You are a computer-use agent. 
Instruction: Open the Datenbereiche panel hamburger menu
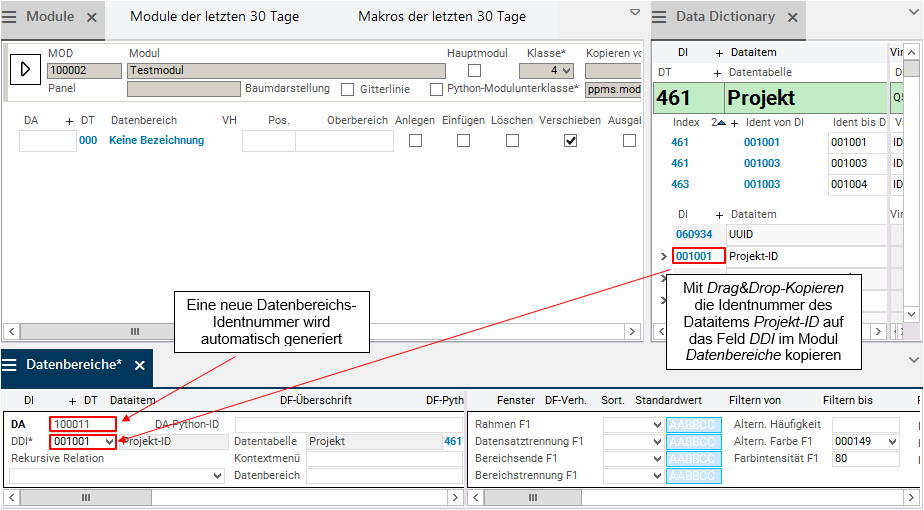[11, 365]
